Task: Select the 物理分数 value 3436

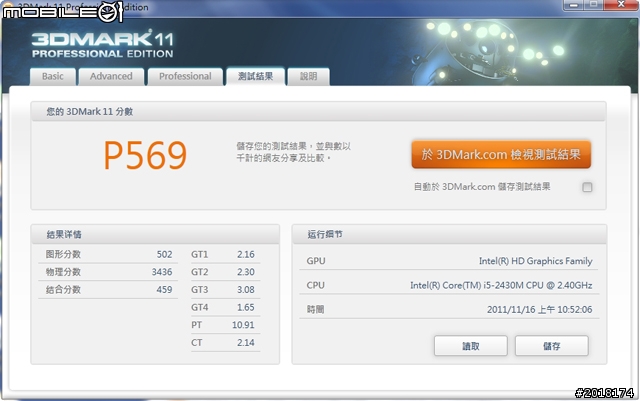Action: click(162, 272)
